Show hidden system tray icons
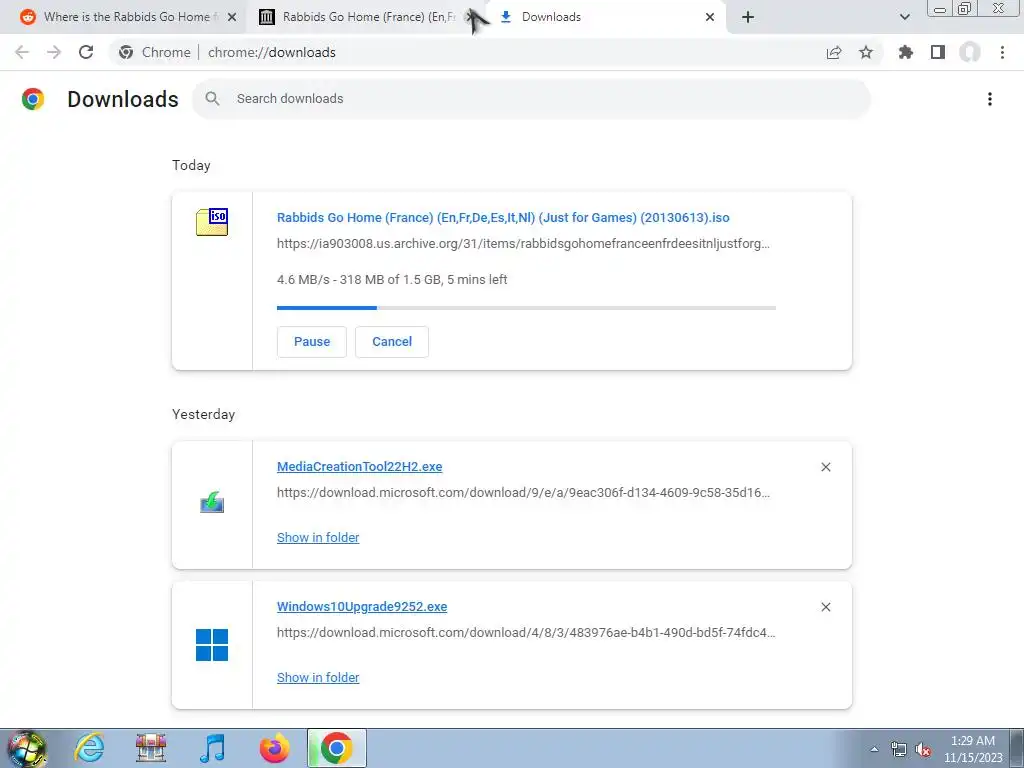This screenshot has height=768, width=1024. pos(874,749)
